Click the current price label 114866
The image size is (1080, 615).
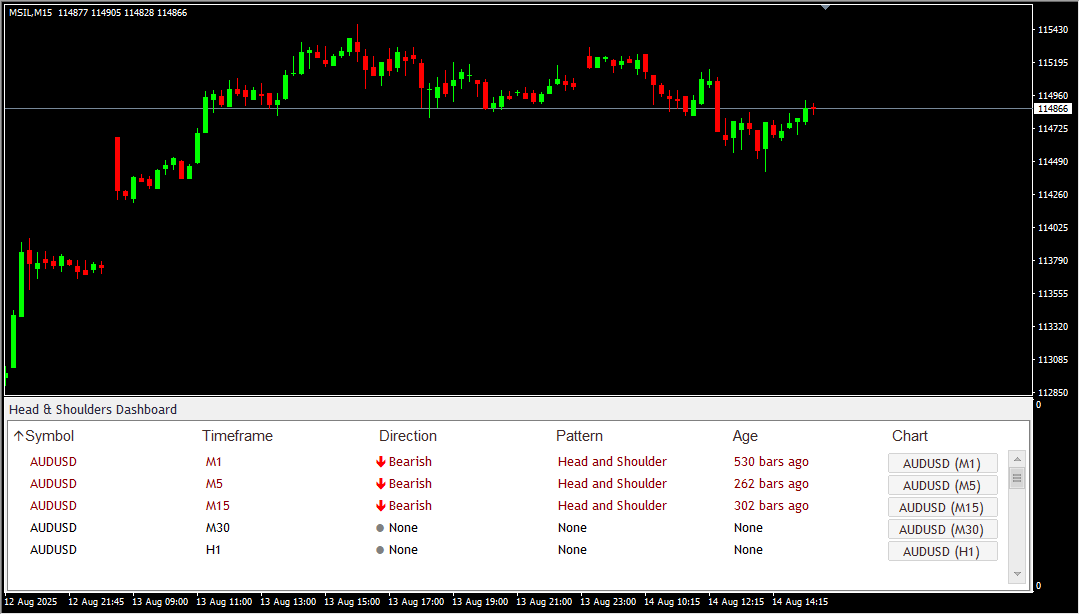[1053, 108]
